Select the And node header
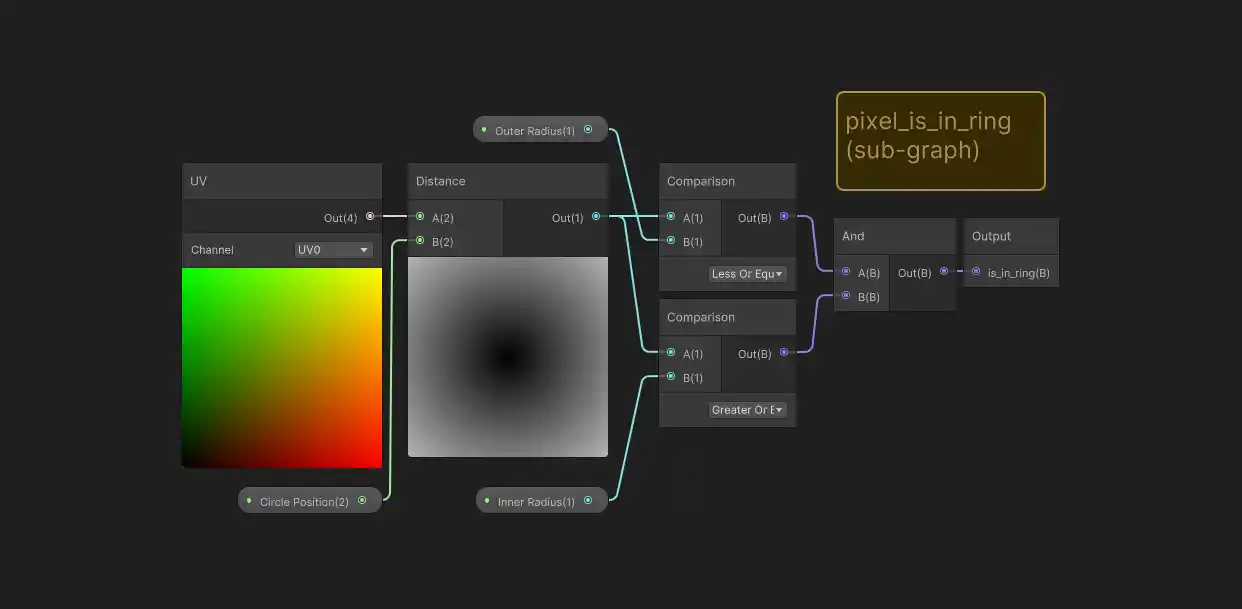 point(895,236)
